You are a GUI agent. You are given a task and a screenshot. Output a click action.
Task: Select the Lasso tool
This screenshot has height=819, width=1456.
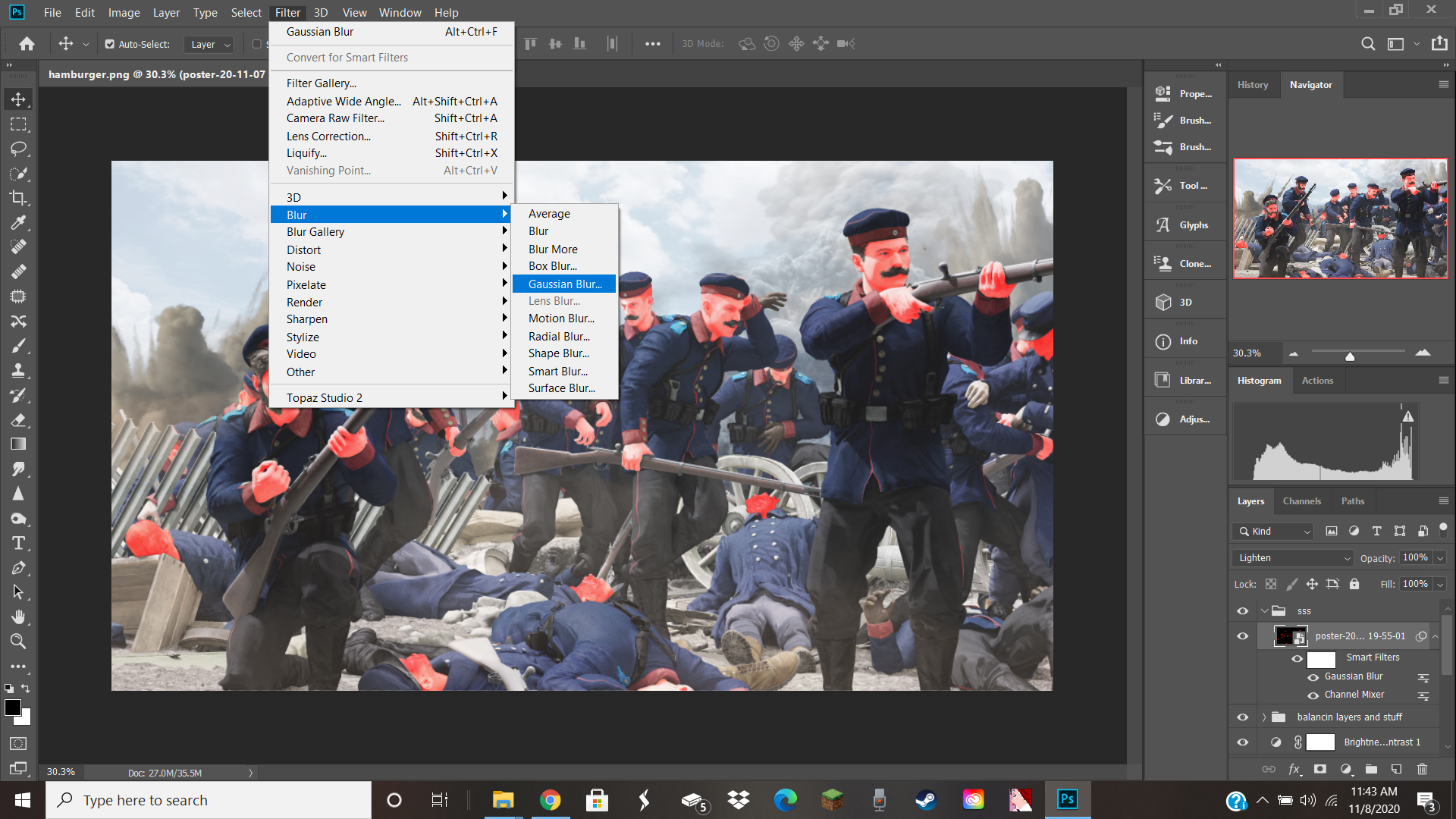(x=18, y=149)
